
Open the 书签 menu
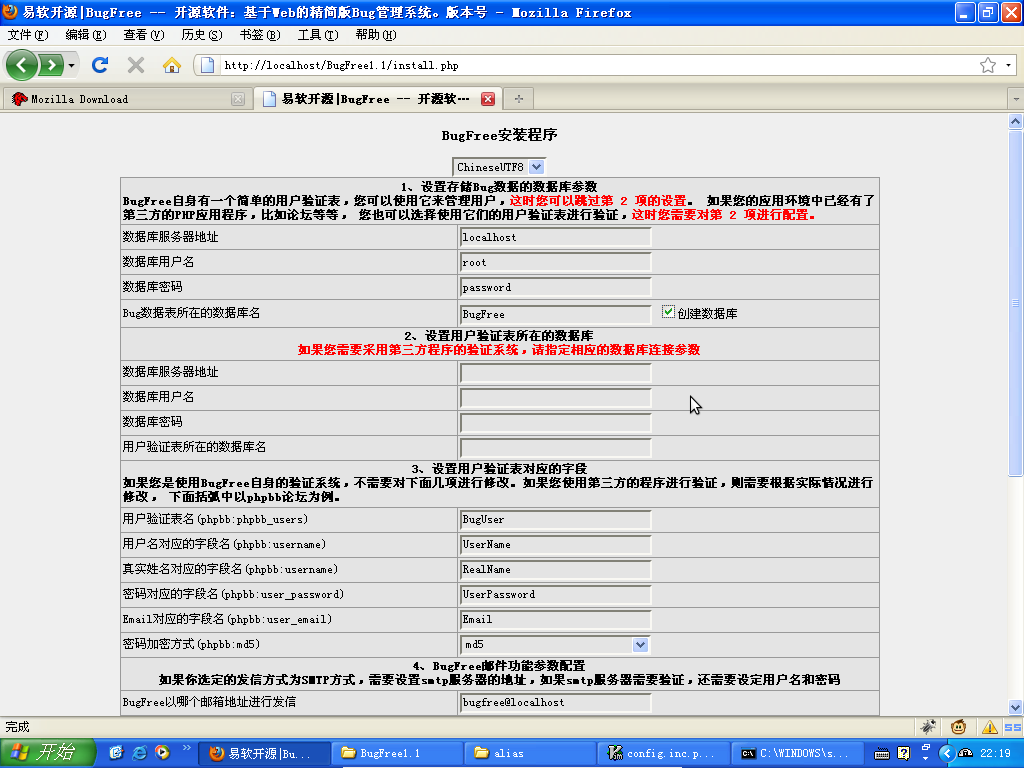(x=260, y=35)
